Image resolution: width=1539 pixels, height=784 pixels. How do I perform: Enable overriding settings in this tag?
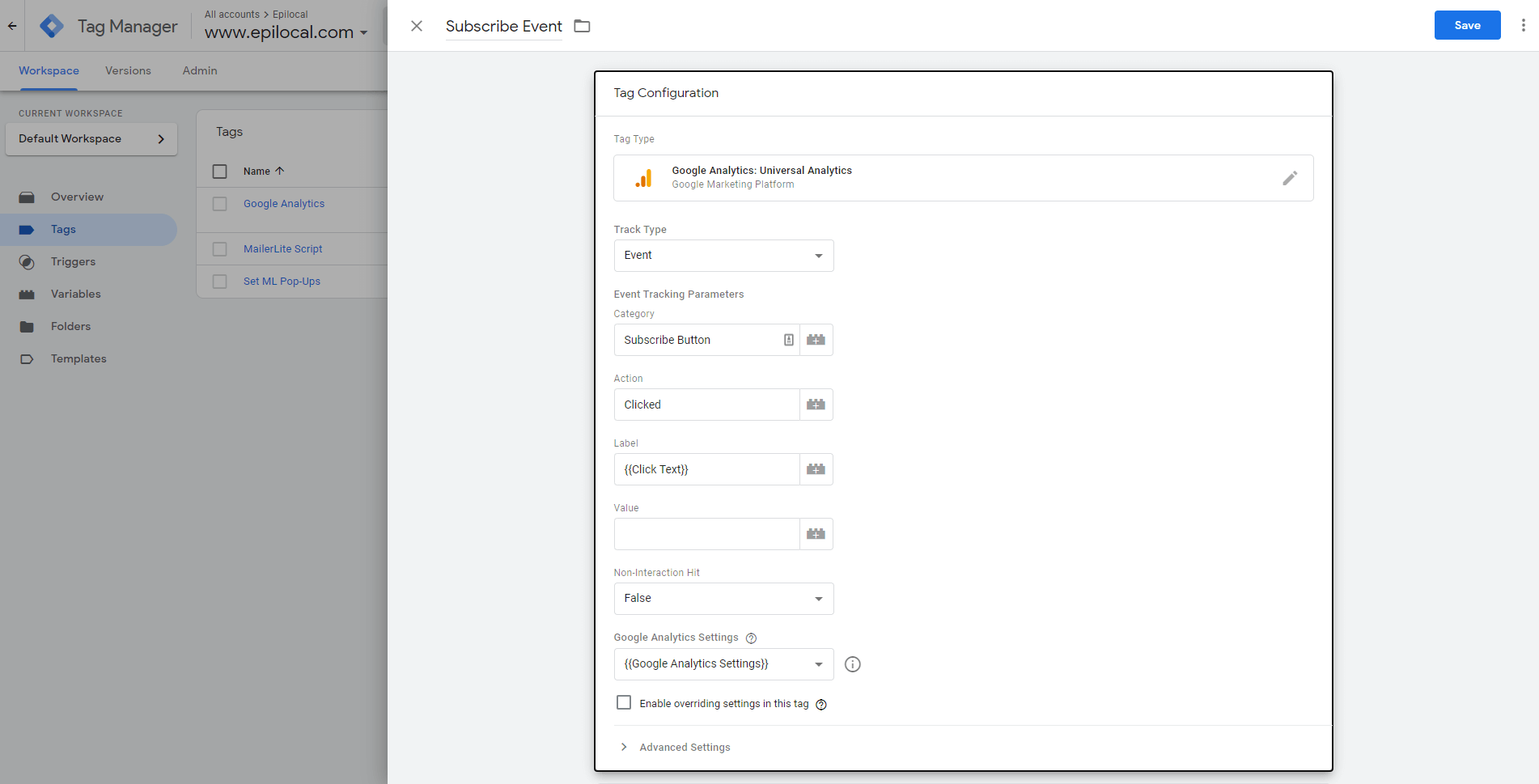(624, 702)
